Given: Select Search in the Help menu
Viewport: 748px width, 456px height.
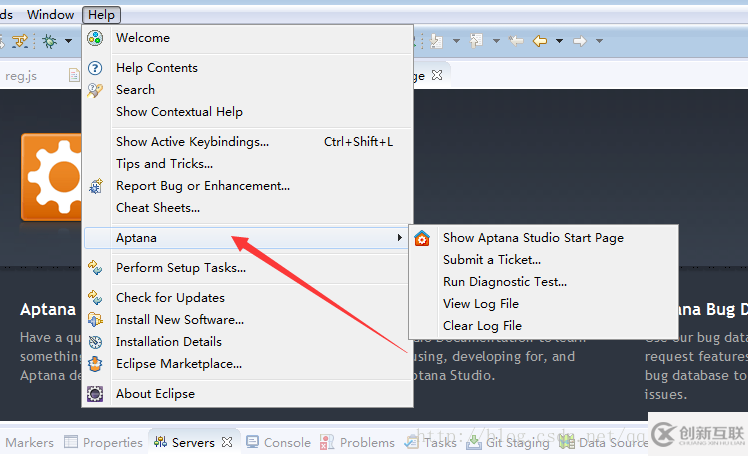Looking at the screenshot, I should tap(248, 90).
